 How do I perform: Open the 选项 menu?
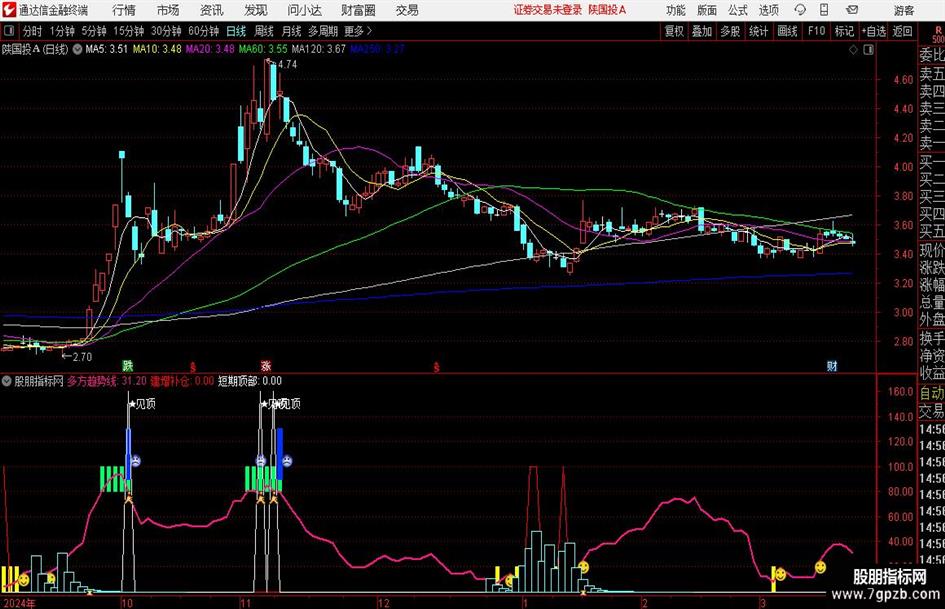point(768,10)
